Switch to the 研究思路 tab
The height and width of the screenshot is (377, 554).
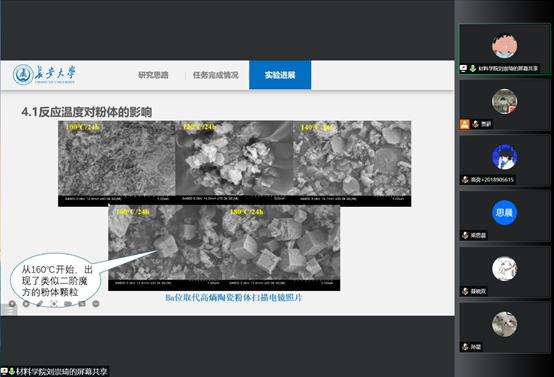(x=153, y=75)
